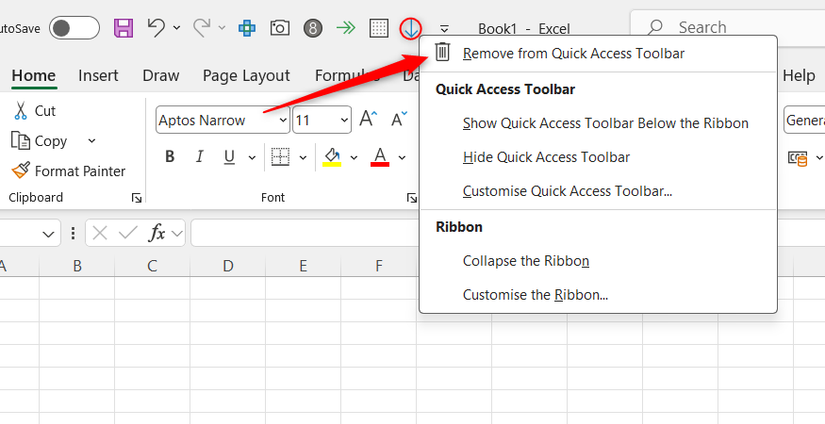
Task: Toggle Underline formatting
Action: point(229,157)
